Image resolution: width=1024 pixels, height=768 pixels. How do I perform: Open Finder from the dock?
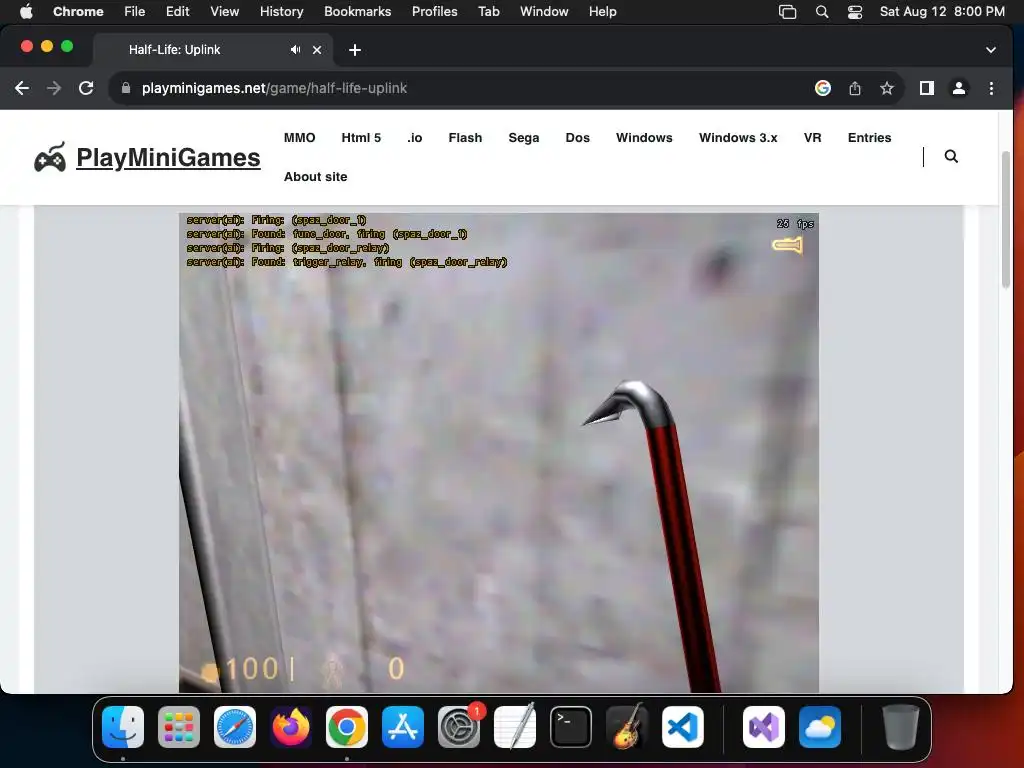(123, 727)
